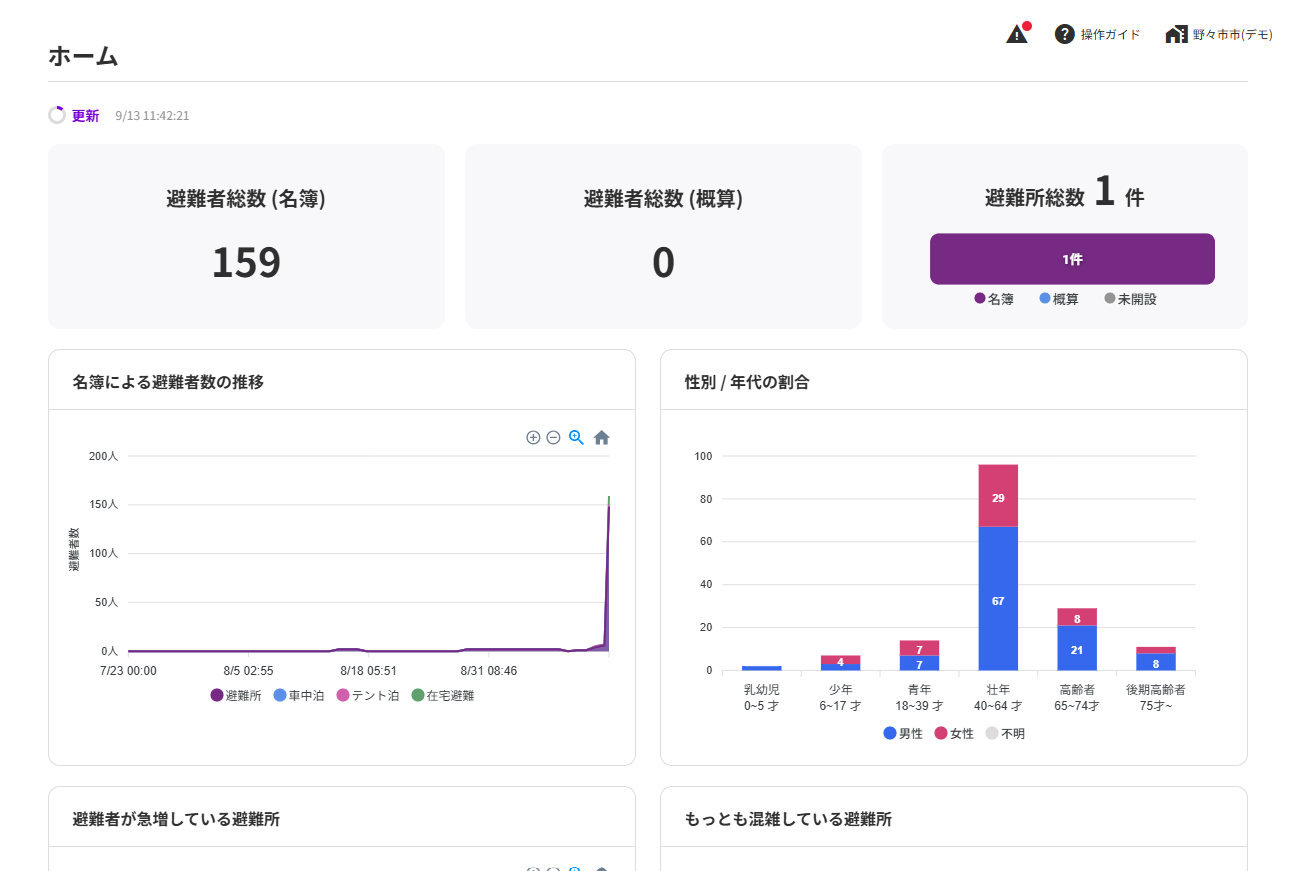1290x871 pixels.
Task: Toggle 男性 legend item in gender chart
Action: coord(903,733)
